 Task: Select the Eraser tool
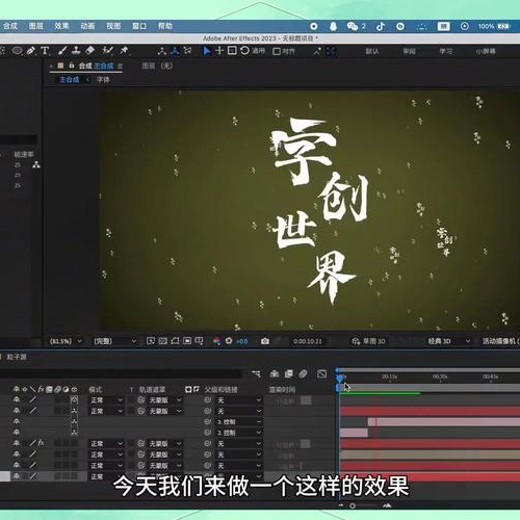90,51
